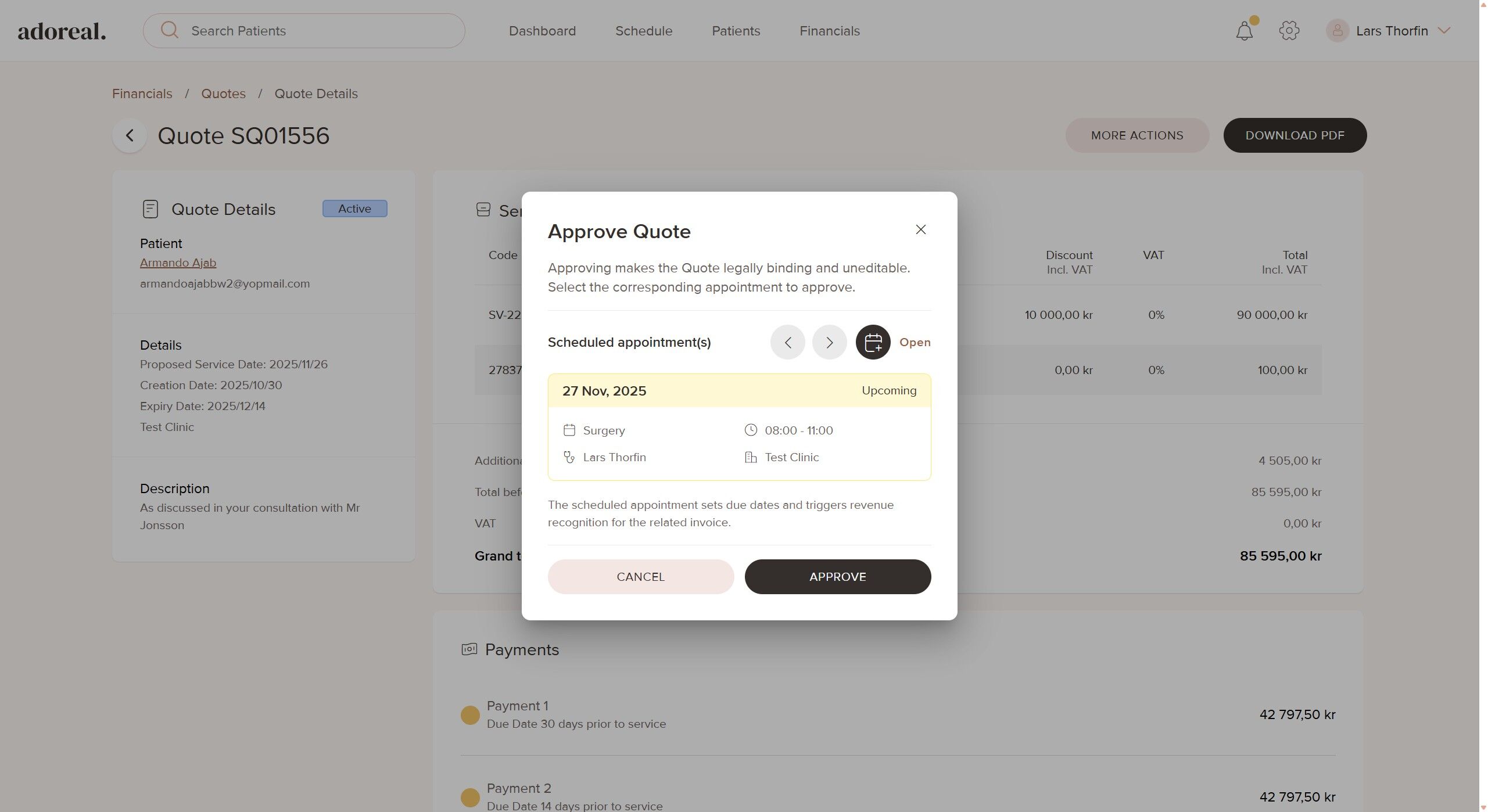Open the Financials menu item
This screenshot has height=812, width=1488.
point(829,31)
